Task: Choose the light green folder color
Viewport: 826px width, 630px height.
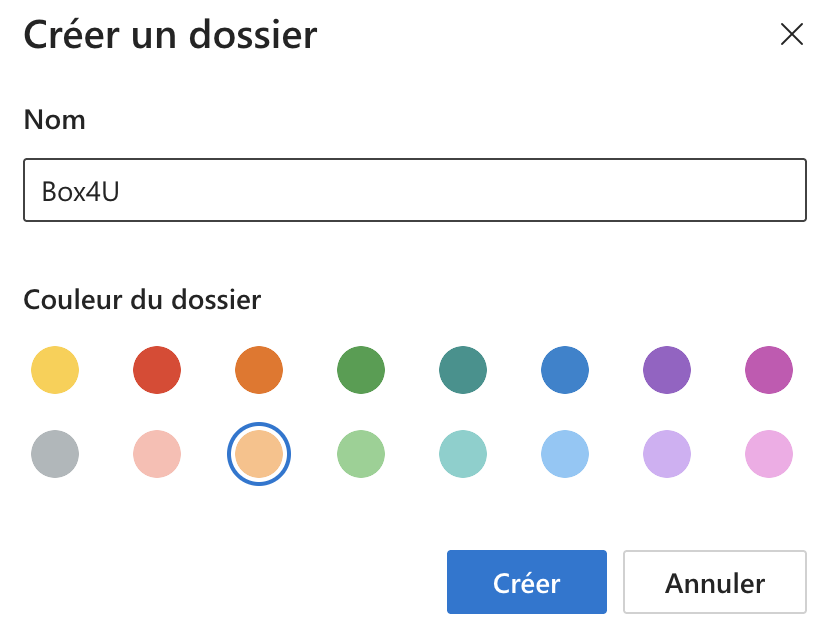Action: (x=361, y=455)
